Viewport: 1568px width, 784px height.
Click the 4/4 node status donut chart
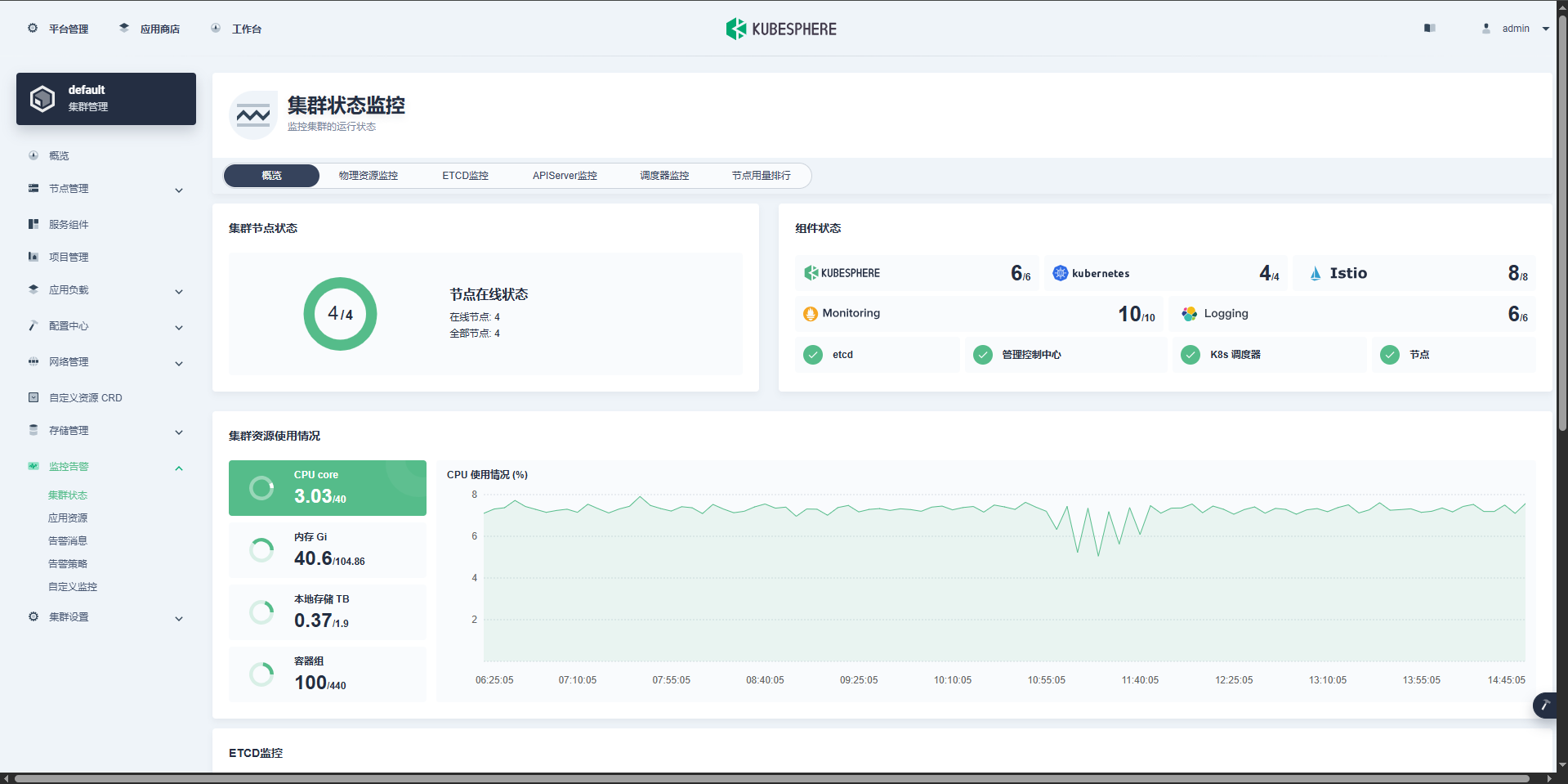(340, 314)
